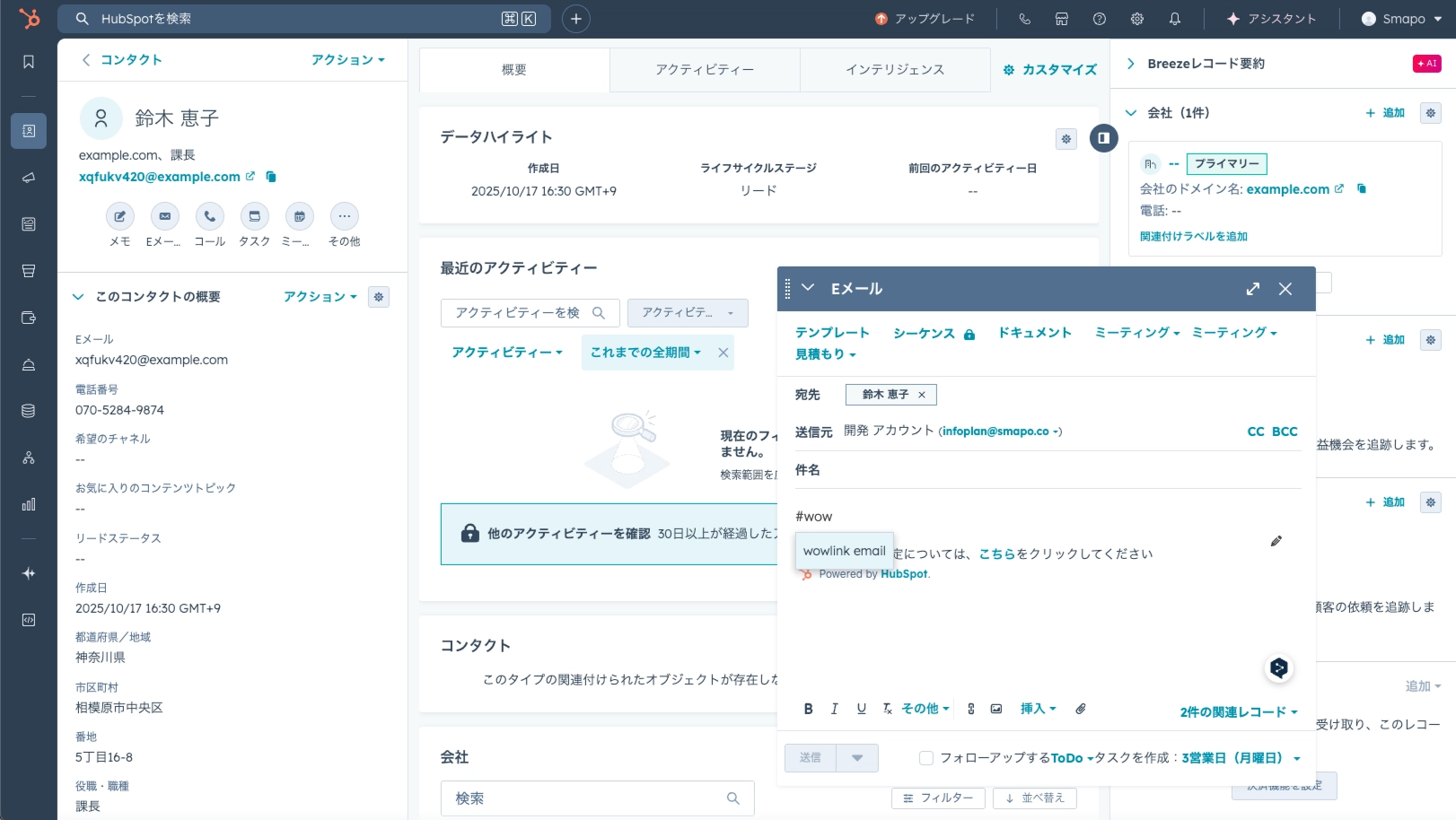Viewport: 1456px width, 820px height.
Task: Click the insert image icon in editor
Action: click(x=996, y=709)
